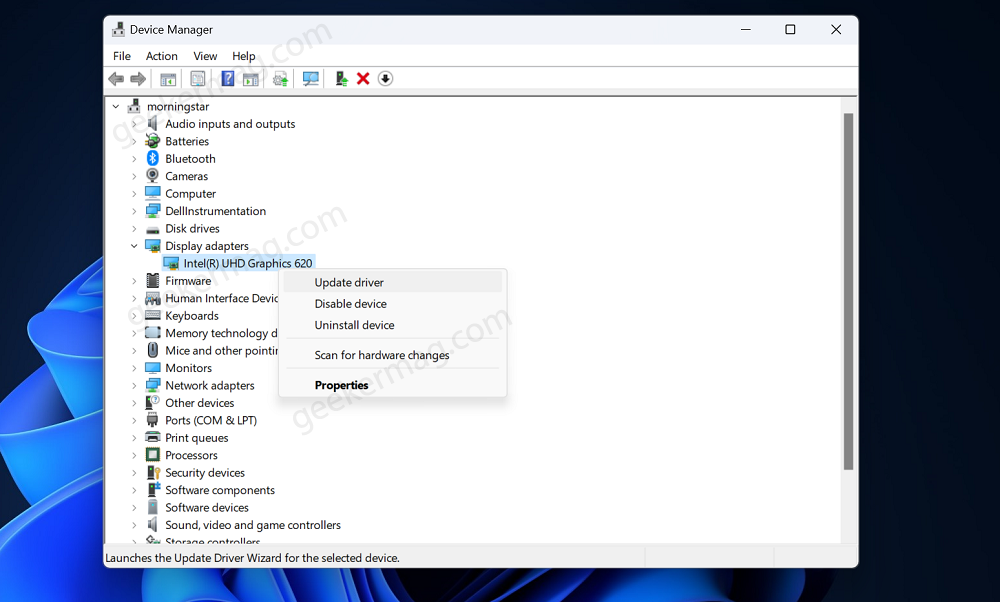Click the blue question mark Help icon
The width and height of the screenshot is (1000, 602).
[x=228, y=79]
